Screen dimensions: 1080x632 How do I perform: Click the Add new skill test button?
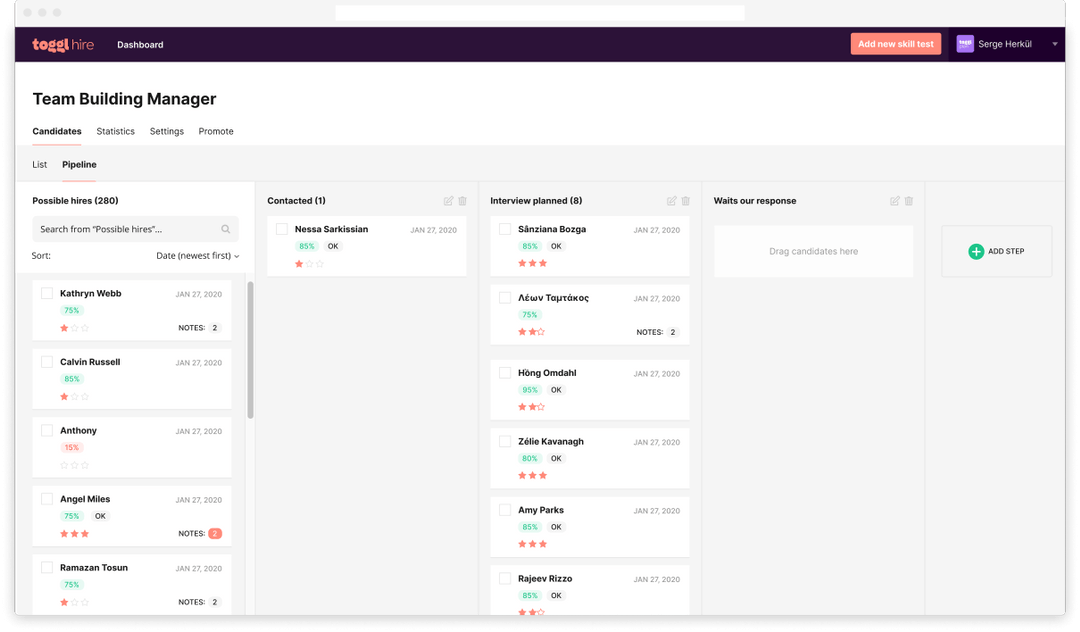click(x=895, y=44)
